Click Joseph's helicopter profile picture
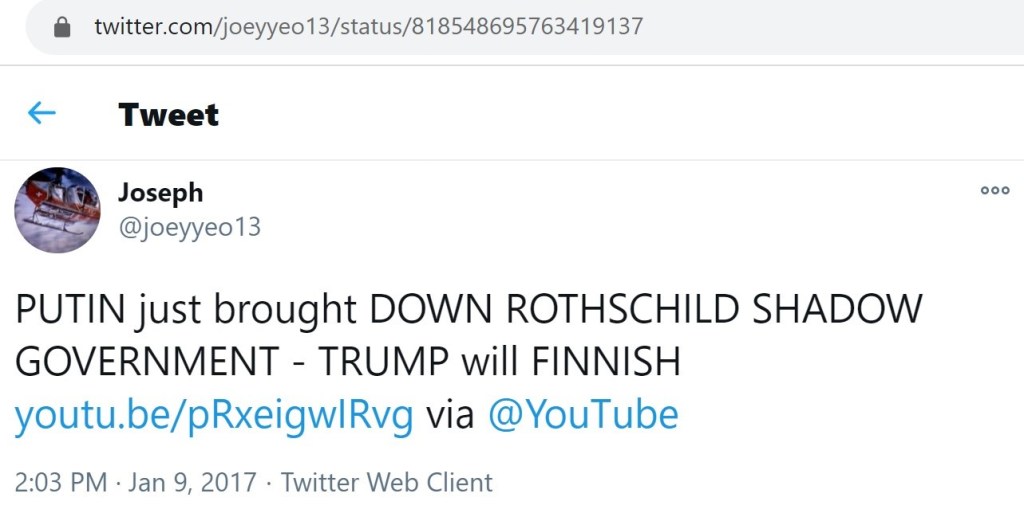Image resolution: width=1024 pixels, height=513 pixels. point(57,210)
